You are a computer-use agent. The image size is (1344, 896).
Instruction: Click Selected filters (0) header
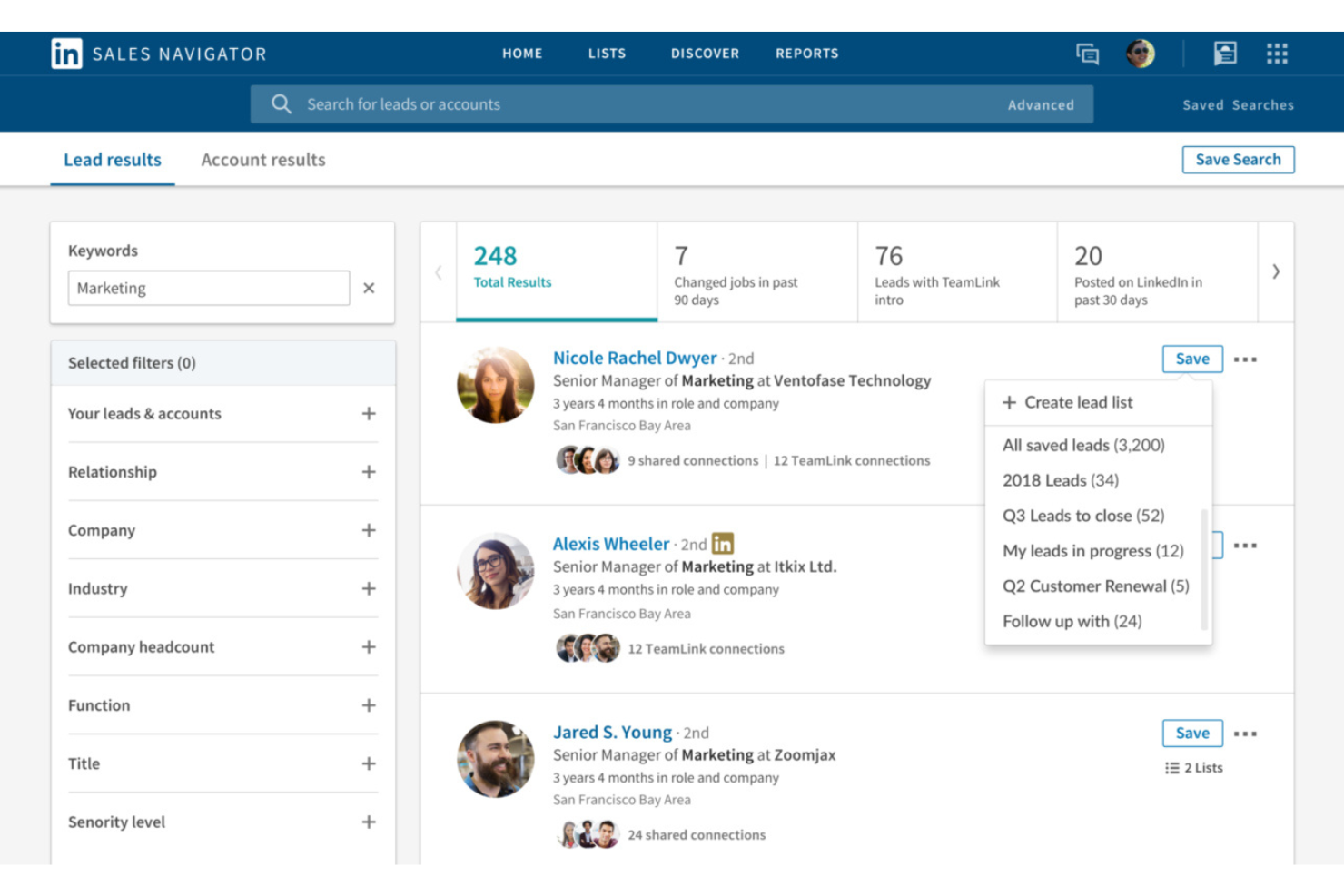pos(222,363)
